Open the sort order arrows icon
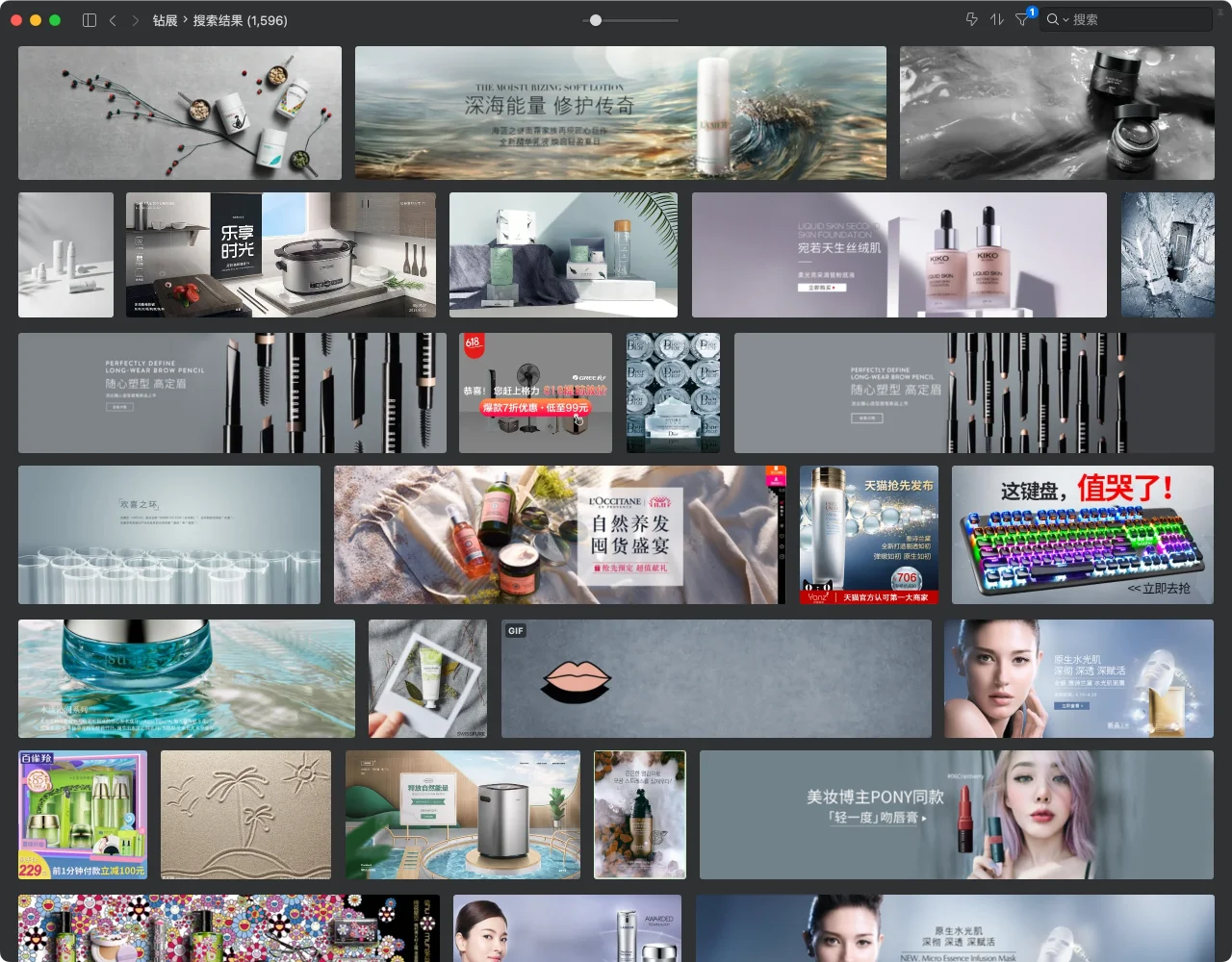 click(x=997, y=19)
